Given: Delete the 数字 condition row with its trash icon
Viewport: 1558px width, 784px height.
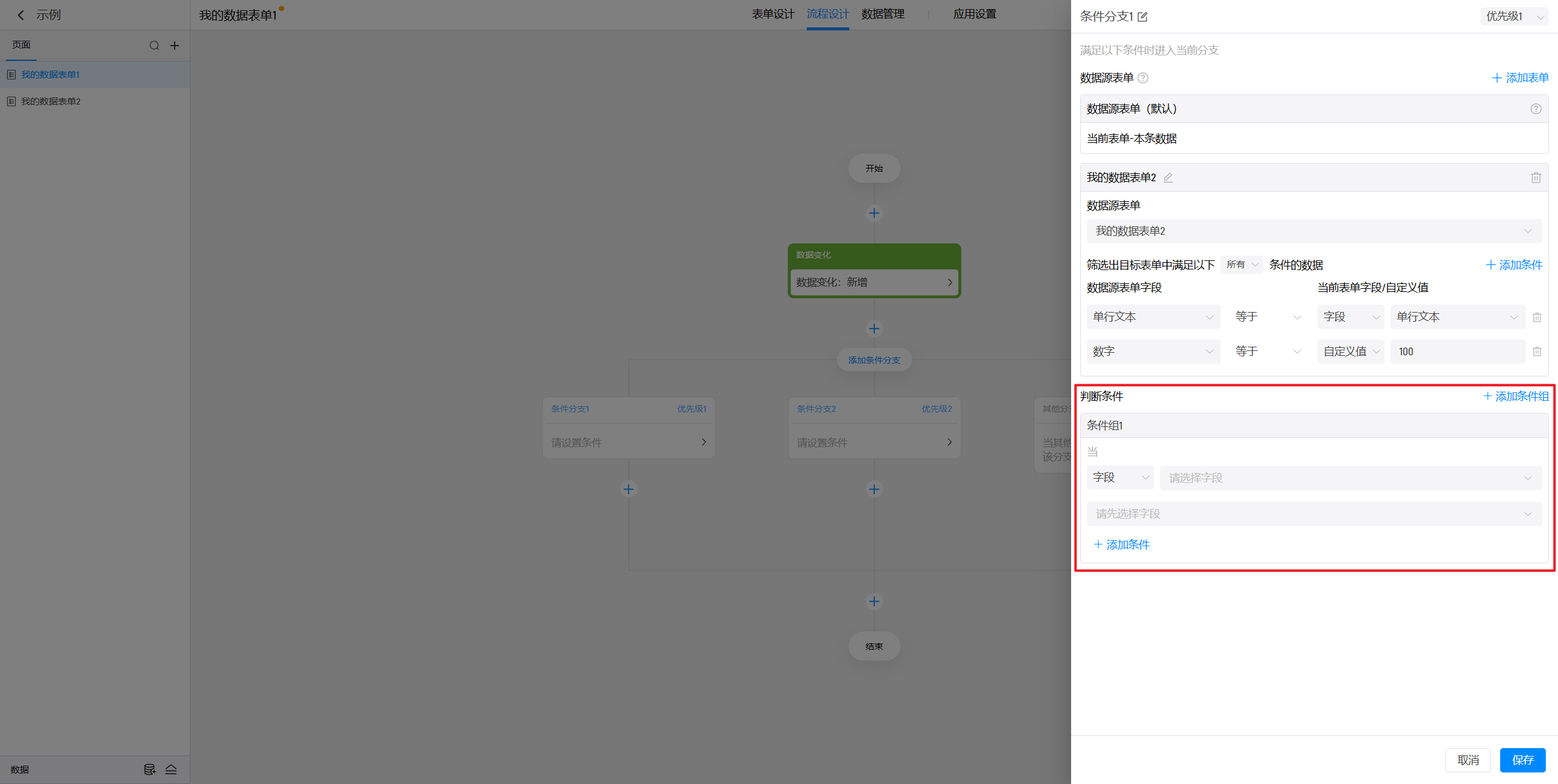Looking at the screenshot, I should [x=1537, y=352].
